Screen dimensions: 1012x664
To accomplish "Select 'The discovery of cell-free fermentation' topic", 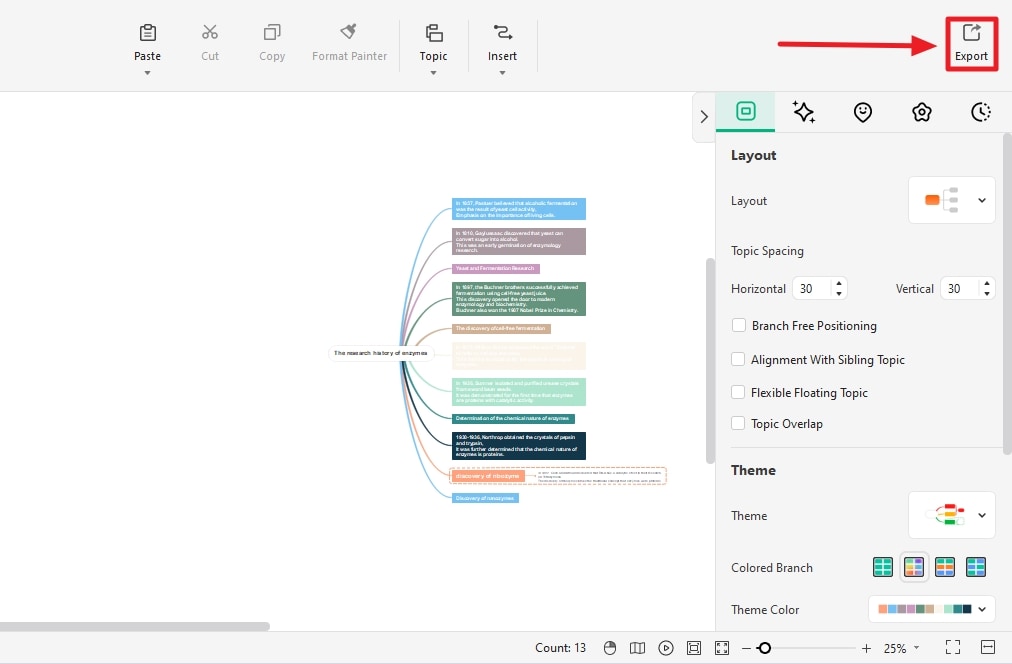I will pyautogui.click(x=501, y=328).
